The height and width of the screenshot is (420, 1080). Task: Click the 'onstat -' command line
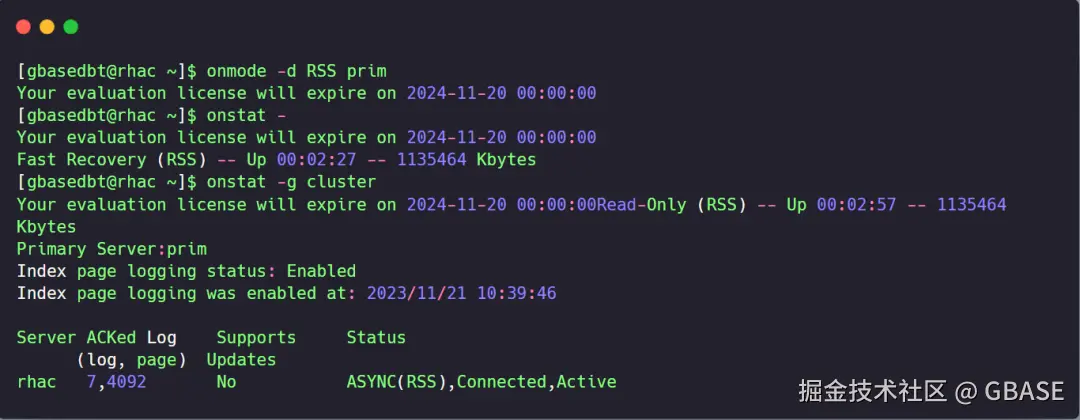[x=152, y=116]
